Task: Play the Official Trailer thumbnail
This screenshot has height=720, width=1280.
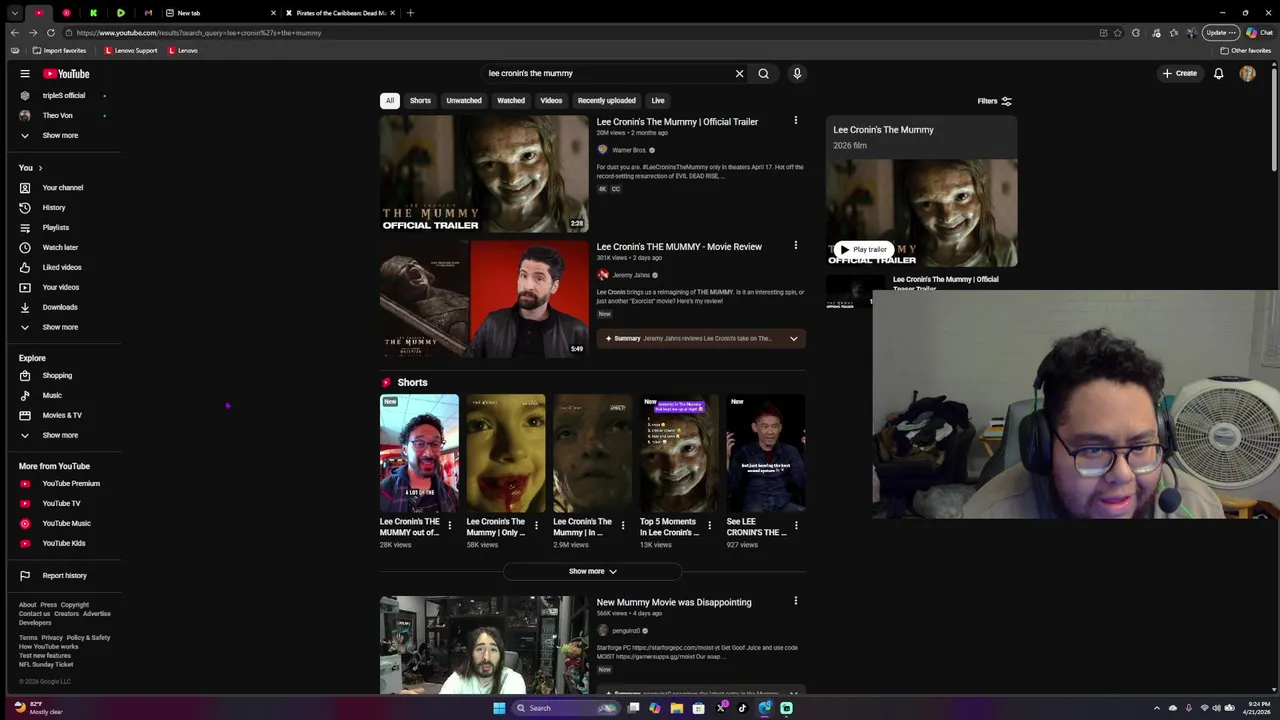Action: click(x=484, y=174)
